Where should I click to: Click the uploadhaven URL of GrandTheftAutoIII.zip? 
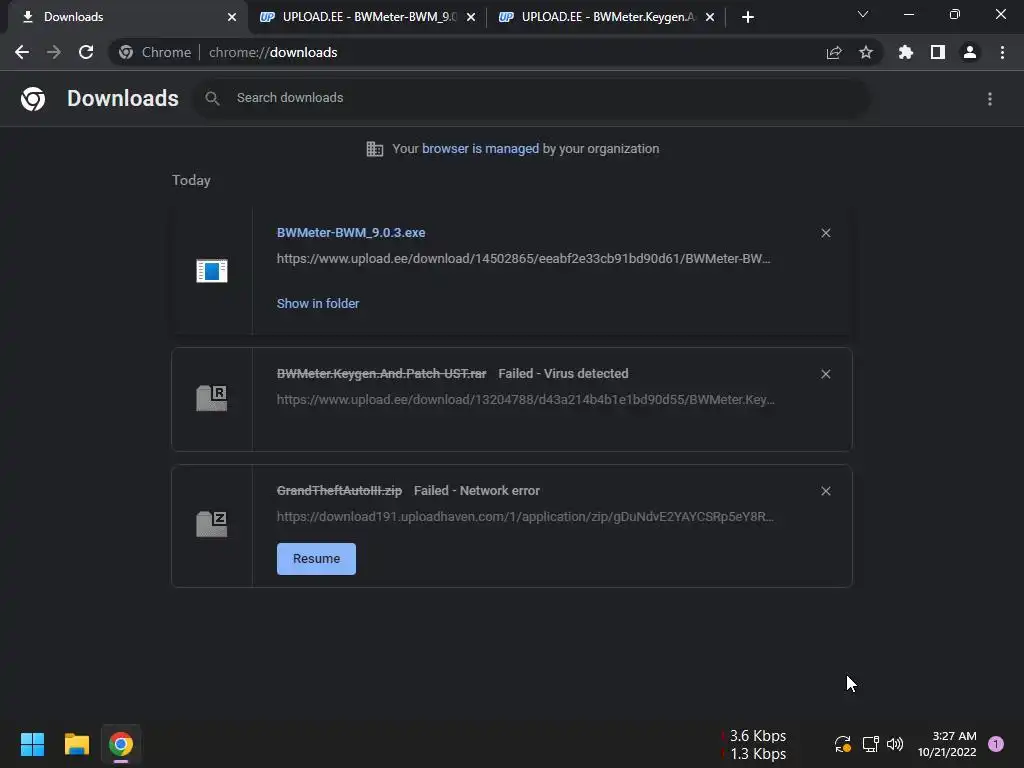tap(525, 517)
